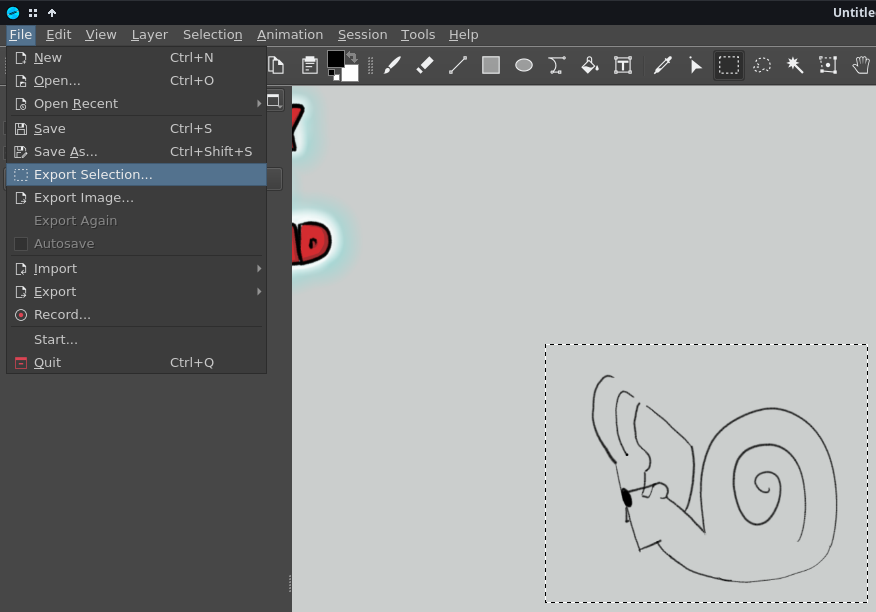Select the Freeform lasso selection tool
This screenshot has width=876, height=612.
(762, 66)
